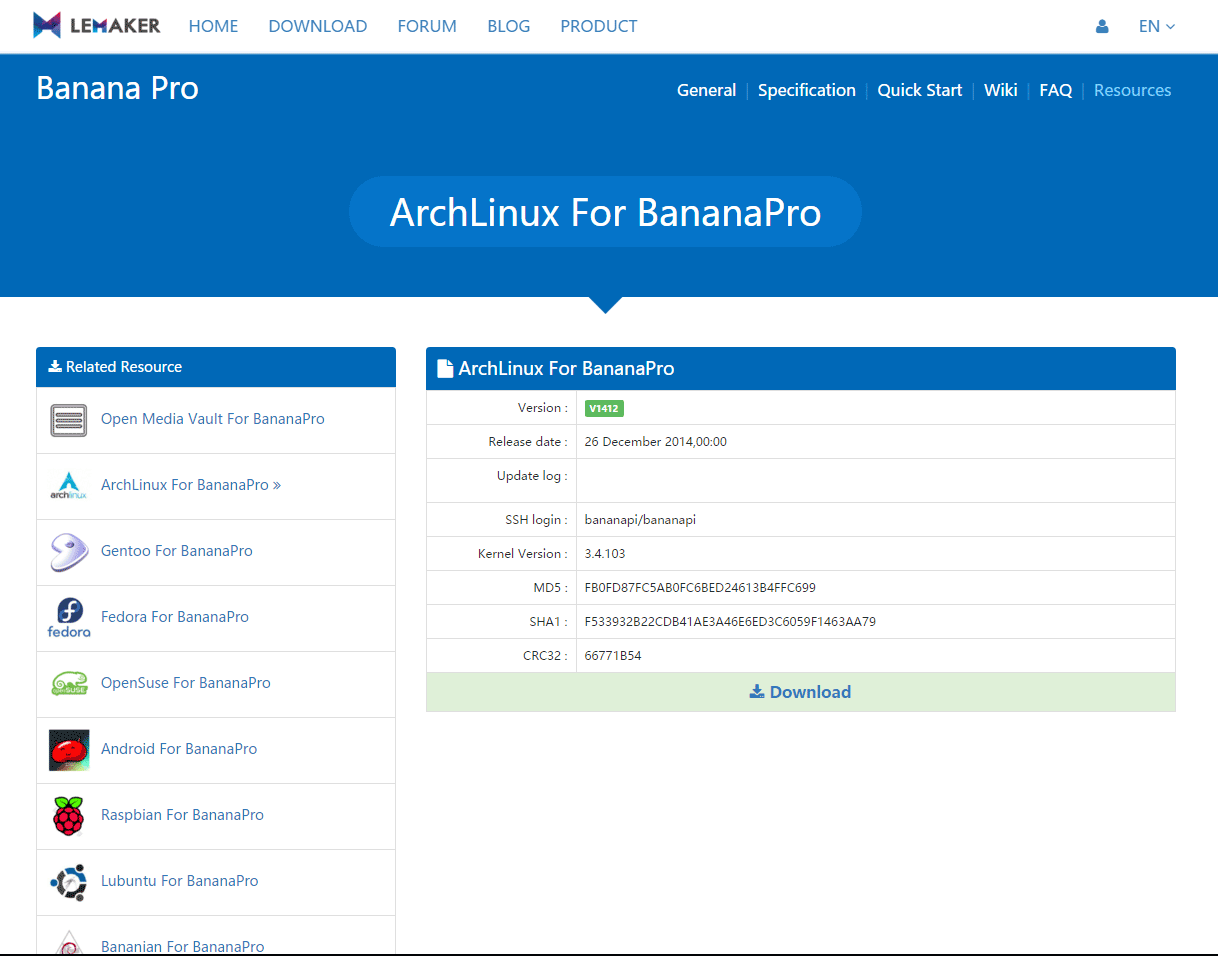The height and width of the screenshot is (956, 1218).
Task: Select the Lubuntu logo icon
Action: 68,881
